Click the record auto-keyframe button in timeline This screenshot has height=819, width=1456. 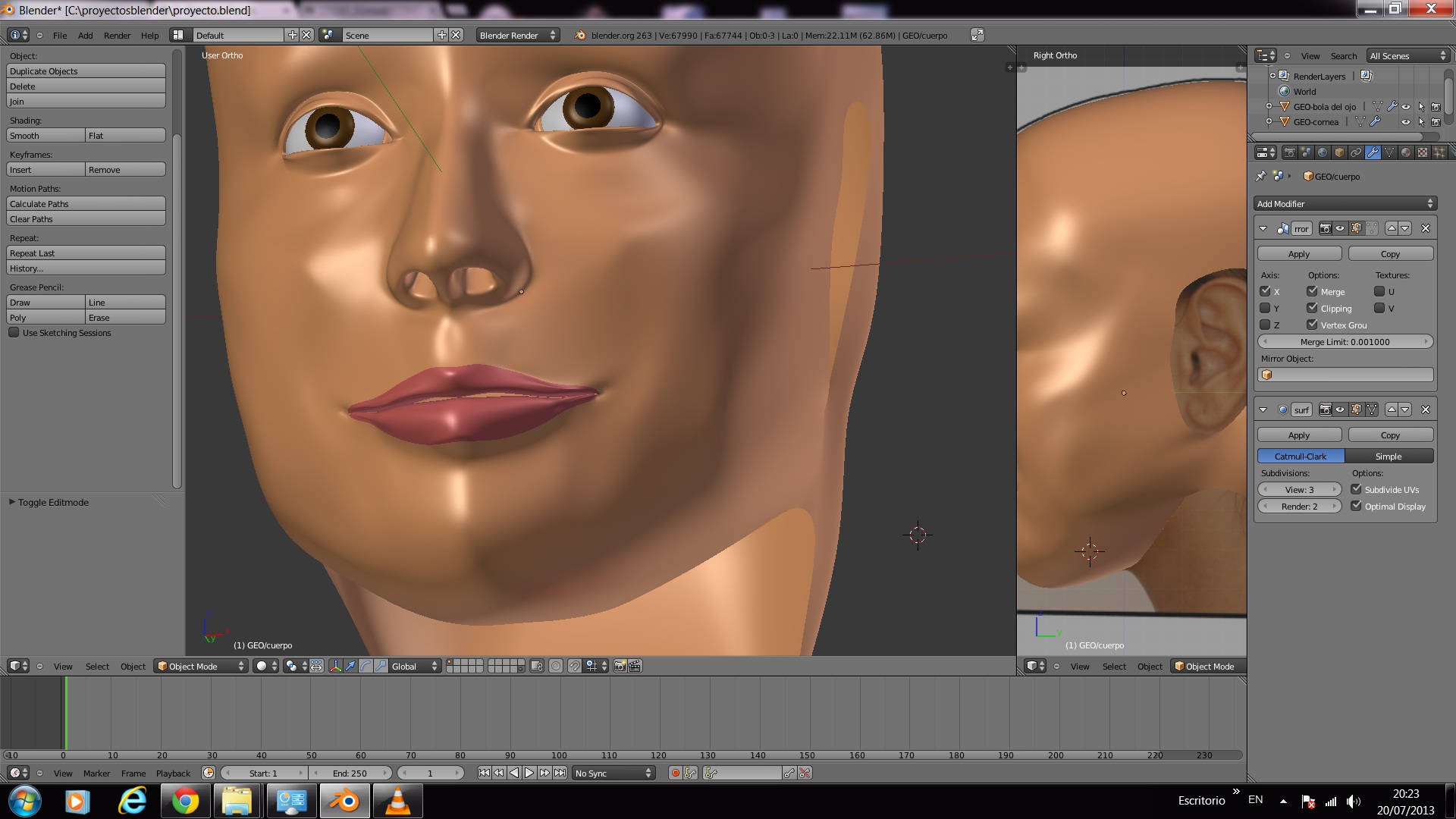(675, 773)
